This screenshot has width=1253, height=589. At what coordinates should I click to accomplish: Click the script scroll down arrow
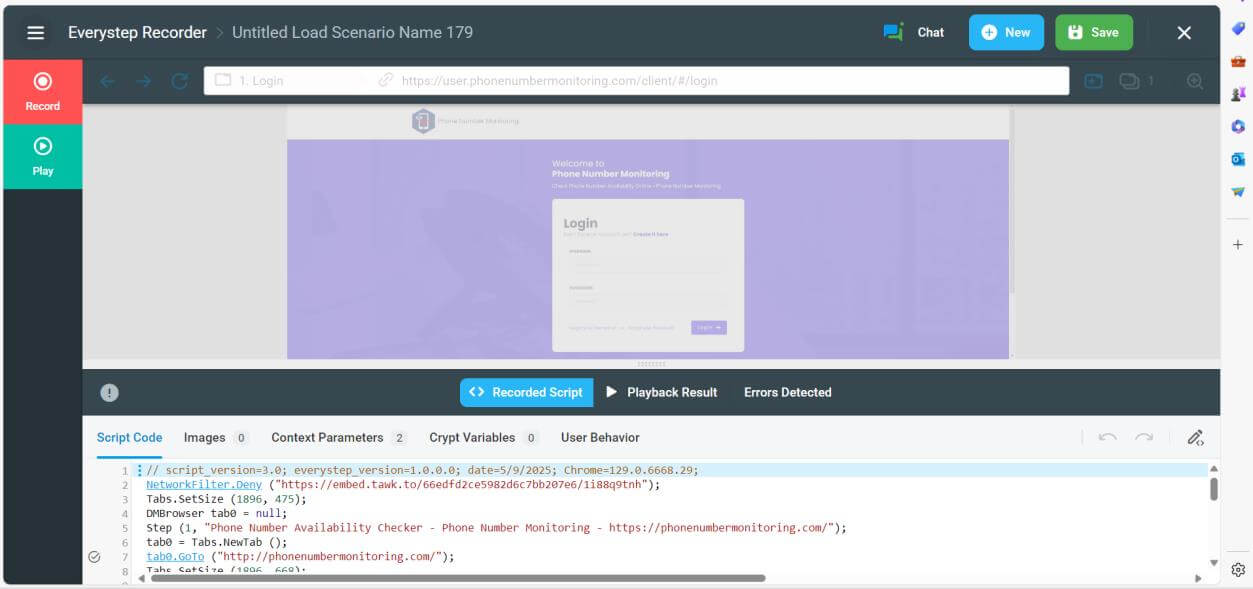coord(1214,562)
